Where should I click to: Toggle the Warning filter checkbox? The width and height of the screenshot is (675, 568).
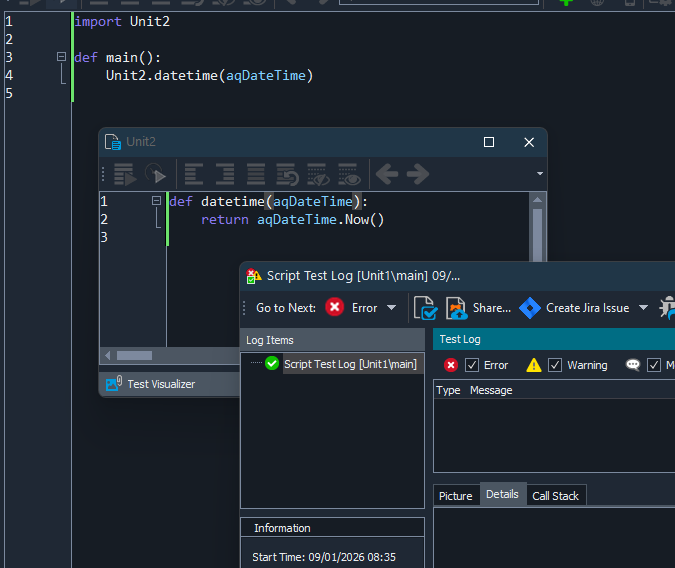click(555, 365)
